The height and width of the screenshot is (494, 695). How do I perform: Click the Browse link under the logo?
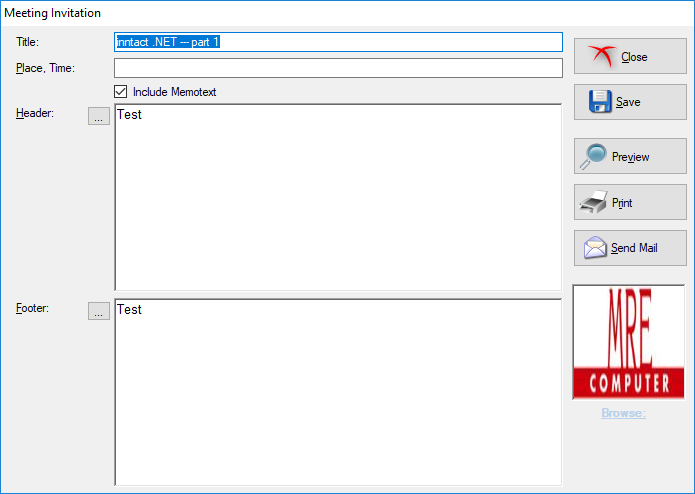[x=623, y=413]
